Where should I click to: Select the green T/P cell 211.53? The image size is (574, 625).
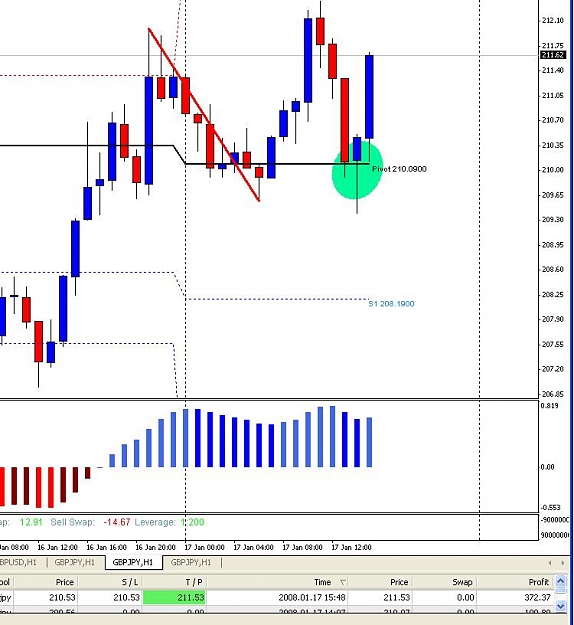tap(174, 597)
